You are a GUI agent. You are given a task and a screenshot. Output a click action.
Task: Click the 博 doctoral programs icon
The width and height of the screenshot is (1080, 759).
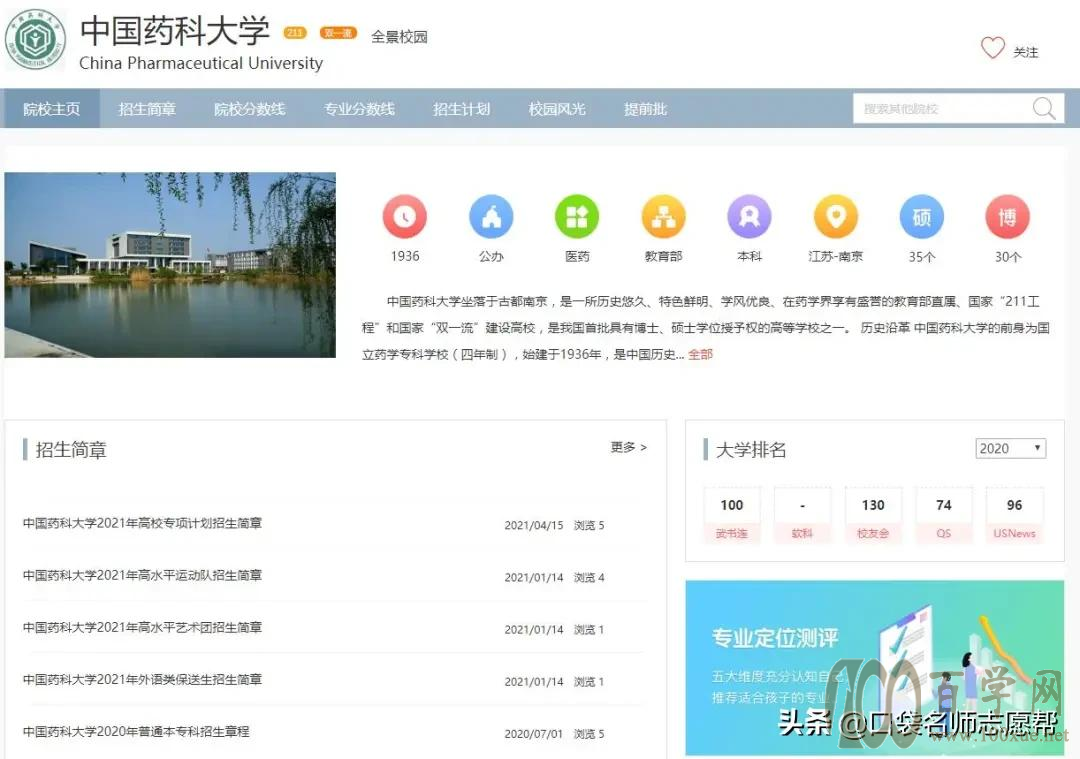[1008, 216]
